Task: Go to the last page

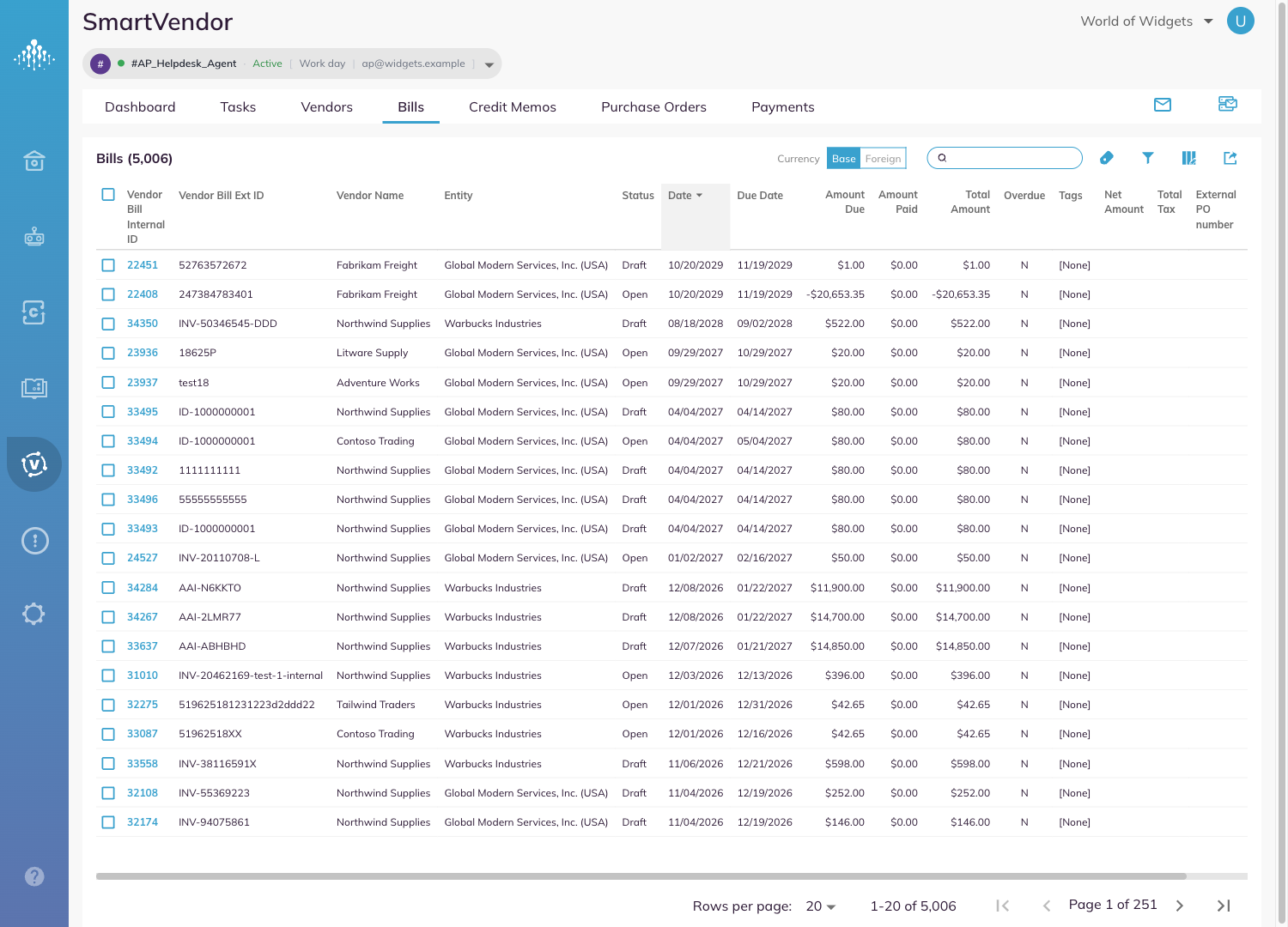Action: click(x=1224, y=906)
